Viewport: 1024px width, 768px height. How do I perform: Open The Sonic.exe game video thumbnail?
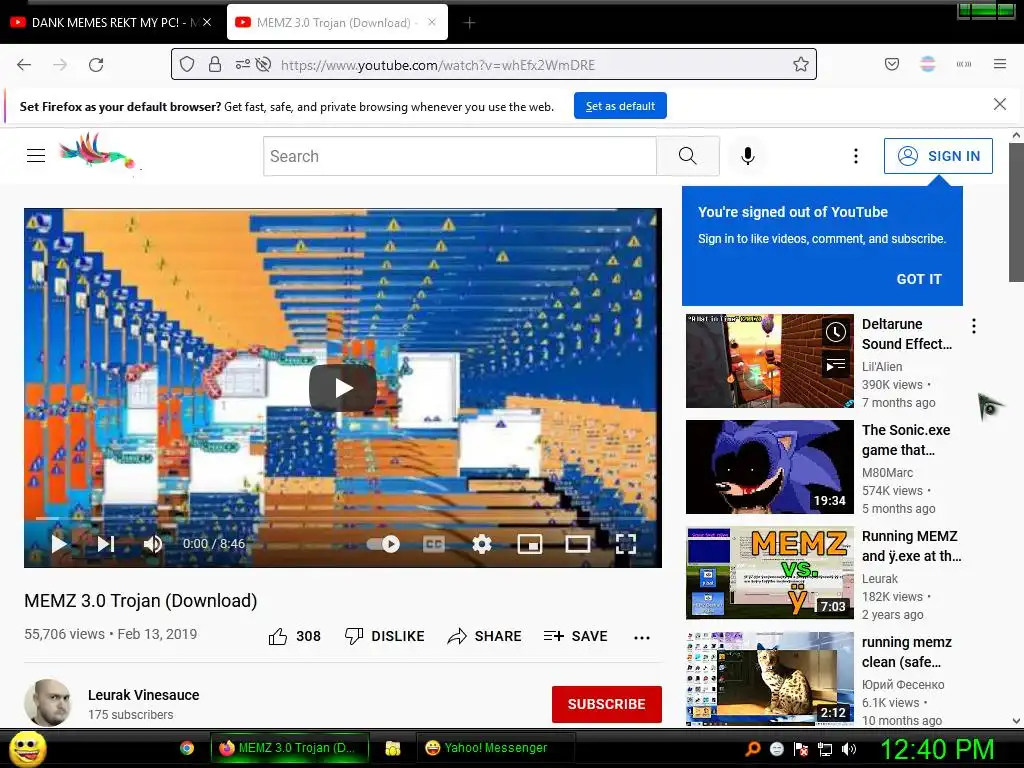[x=770, y=467]
